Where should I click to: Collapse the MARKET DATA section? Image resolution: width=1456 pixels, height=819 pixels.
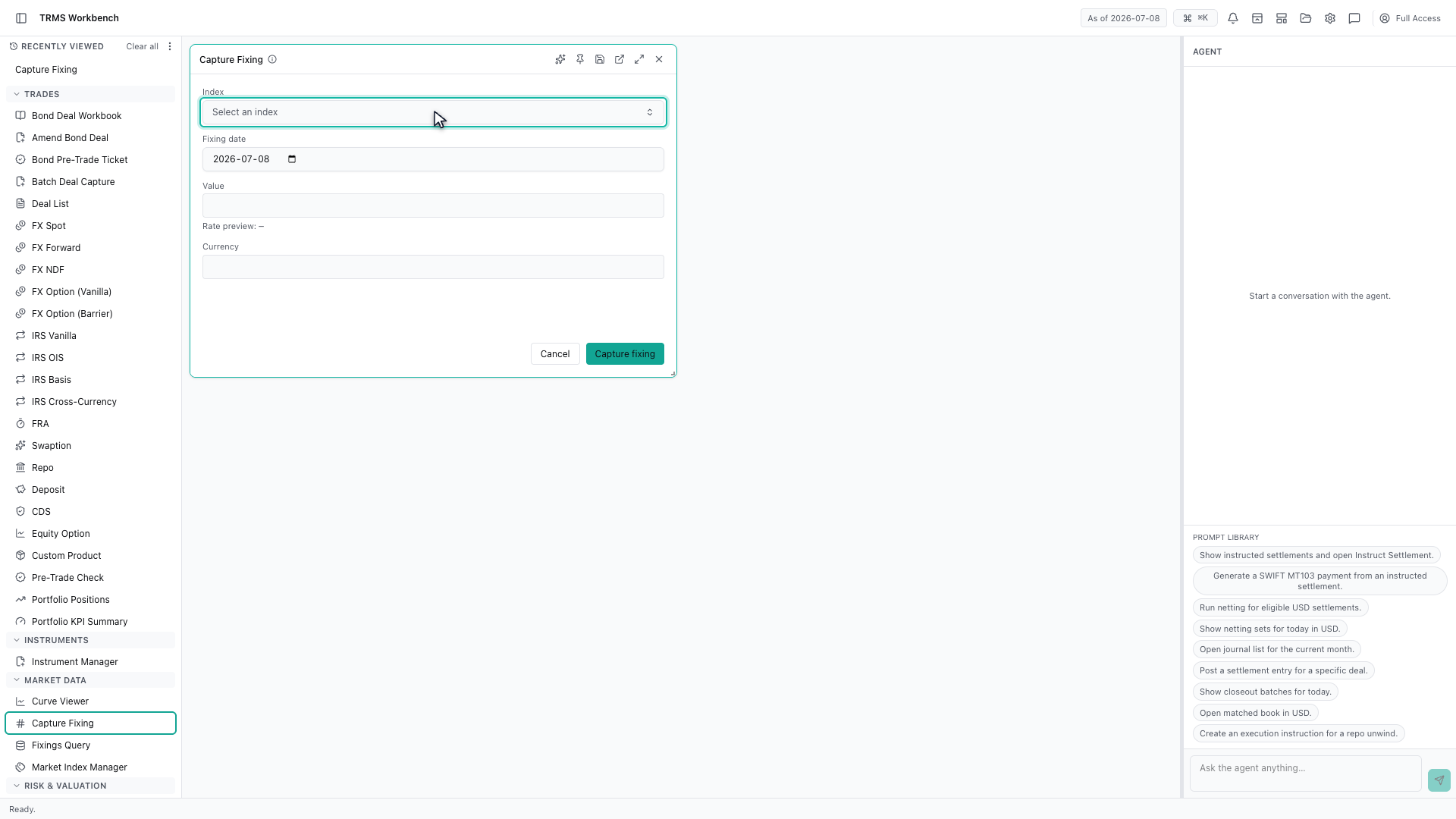point(90,680)
